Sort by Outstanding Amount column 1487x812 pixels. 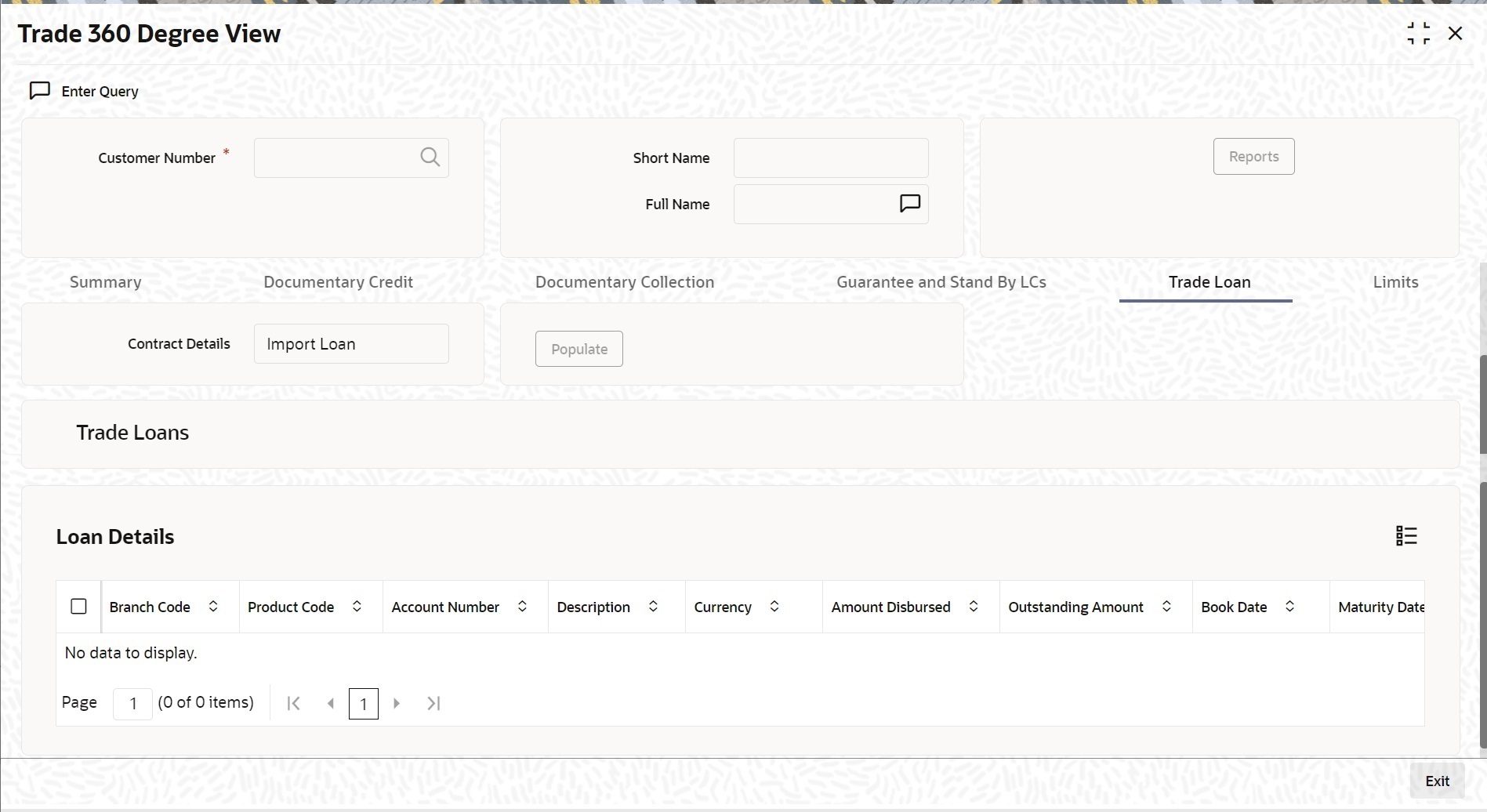pyautogui.click(x=1166, y=607)
